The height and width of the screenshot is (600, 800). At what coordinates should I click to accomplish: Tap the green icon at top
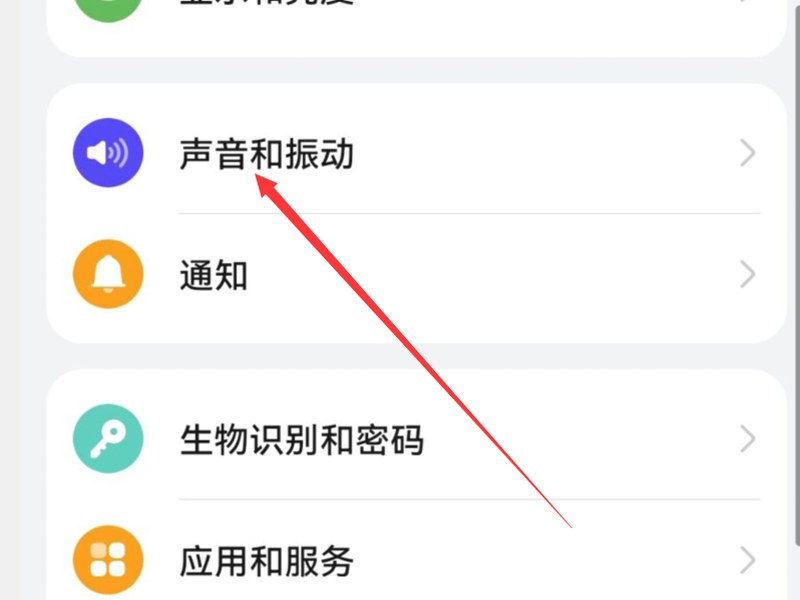point(108,7)
